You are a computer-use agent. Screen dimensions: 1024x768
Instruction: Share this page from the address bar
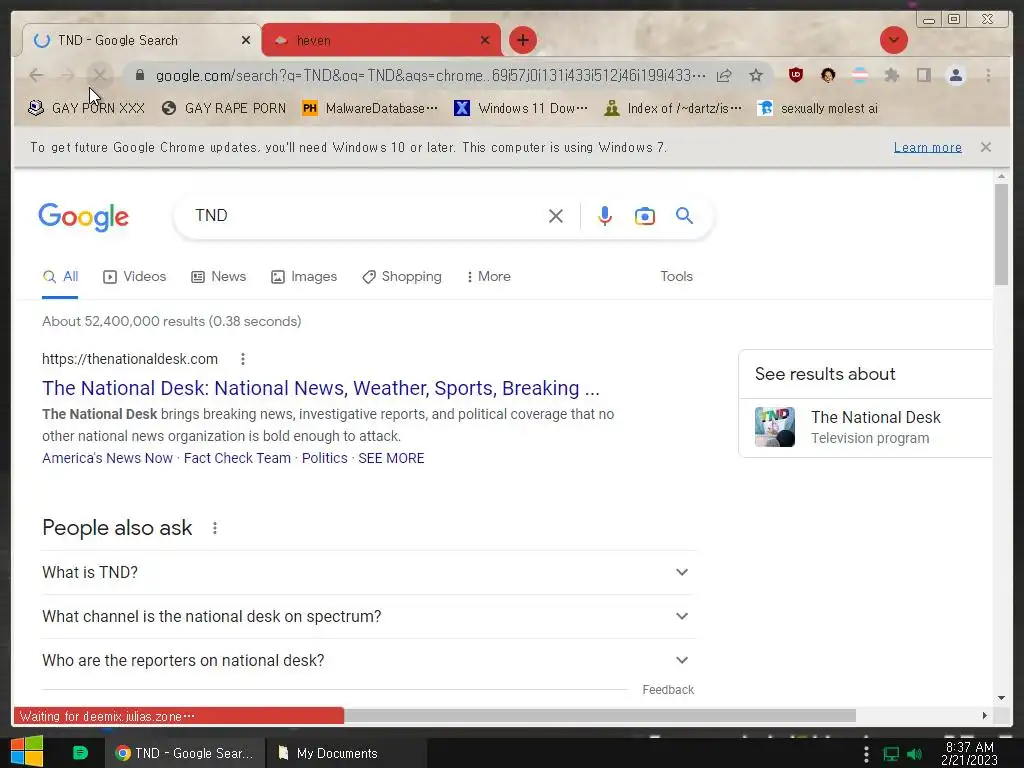pos(724,76)
